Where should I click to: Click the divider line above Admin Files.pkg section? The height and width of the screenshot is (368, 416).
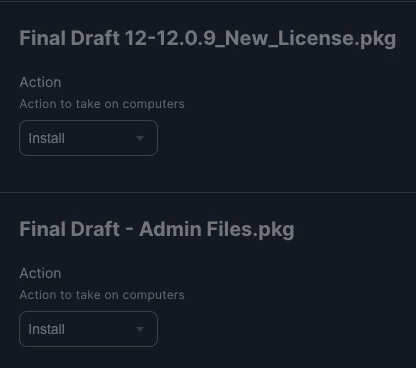tap(208, 192)
